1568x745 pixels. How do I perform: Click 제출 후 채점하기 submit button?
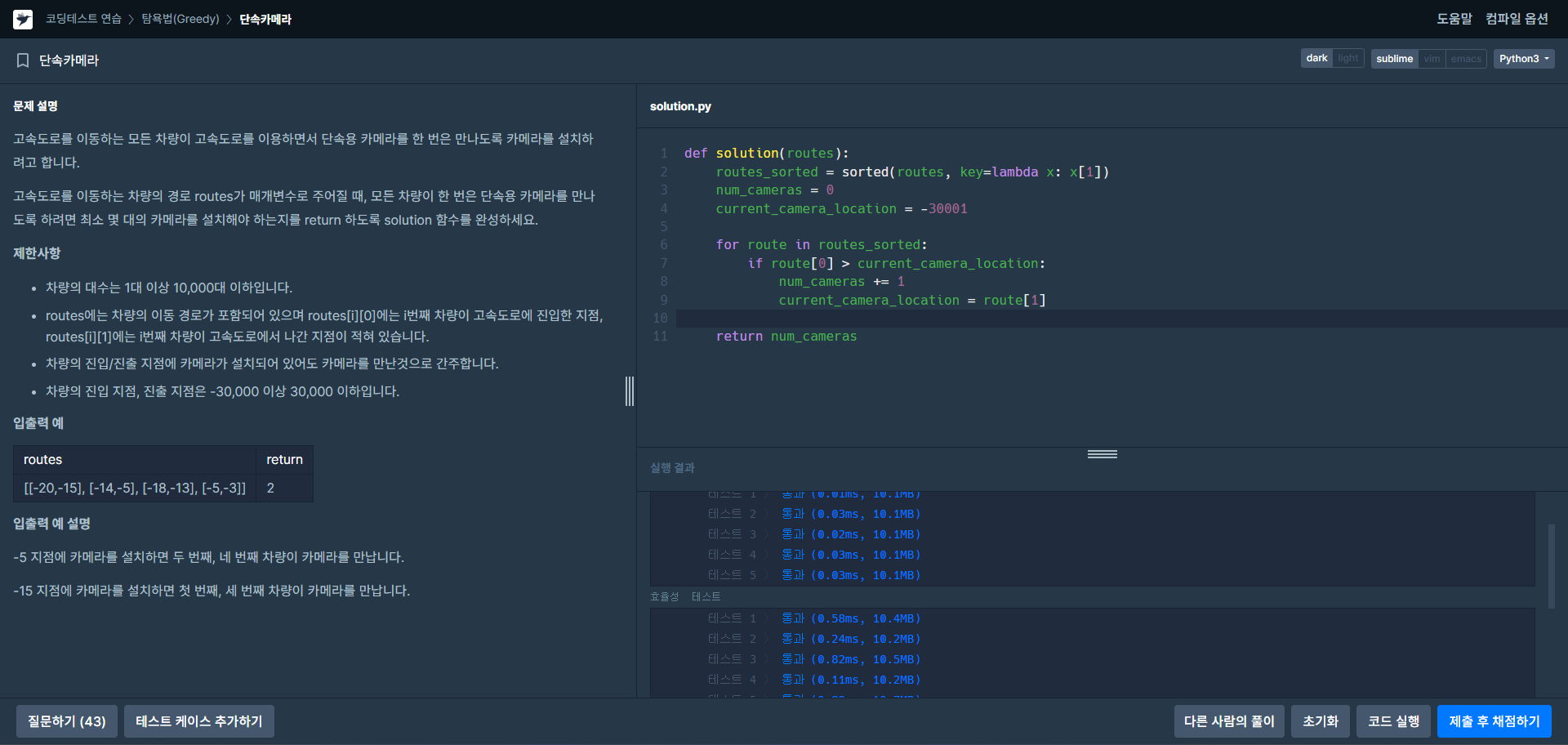tap(1494, 721)
